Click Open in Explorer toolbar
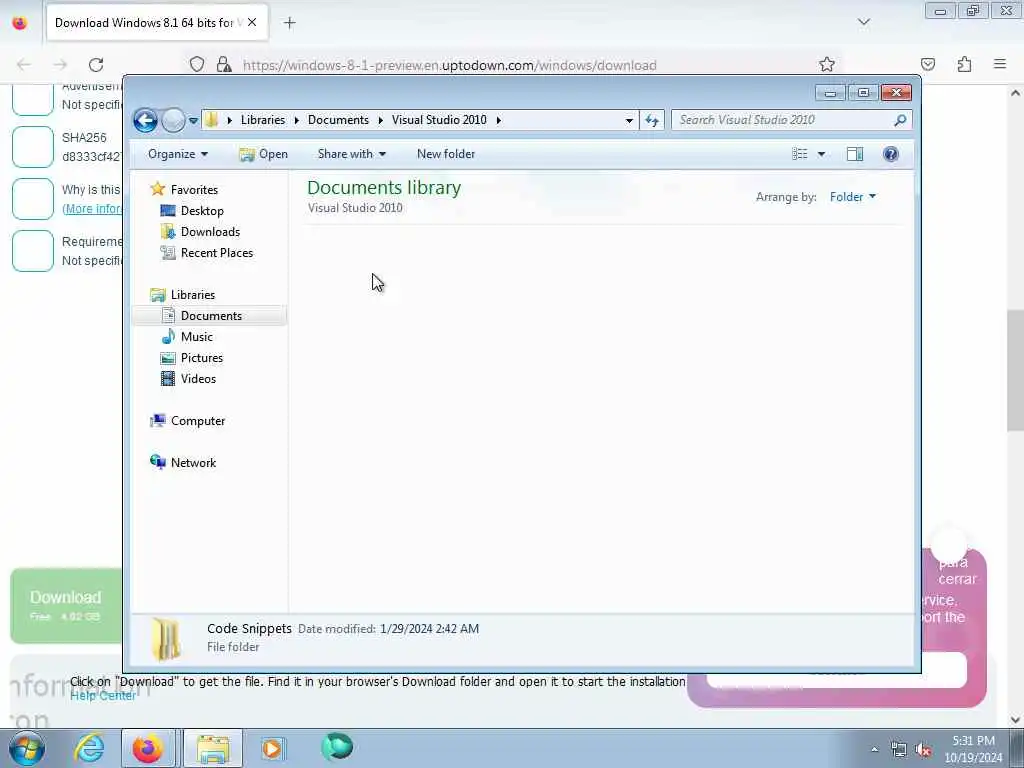 (x=263, y=154)
